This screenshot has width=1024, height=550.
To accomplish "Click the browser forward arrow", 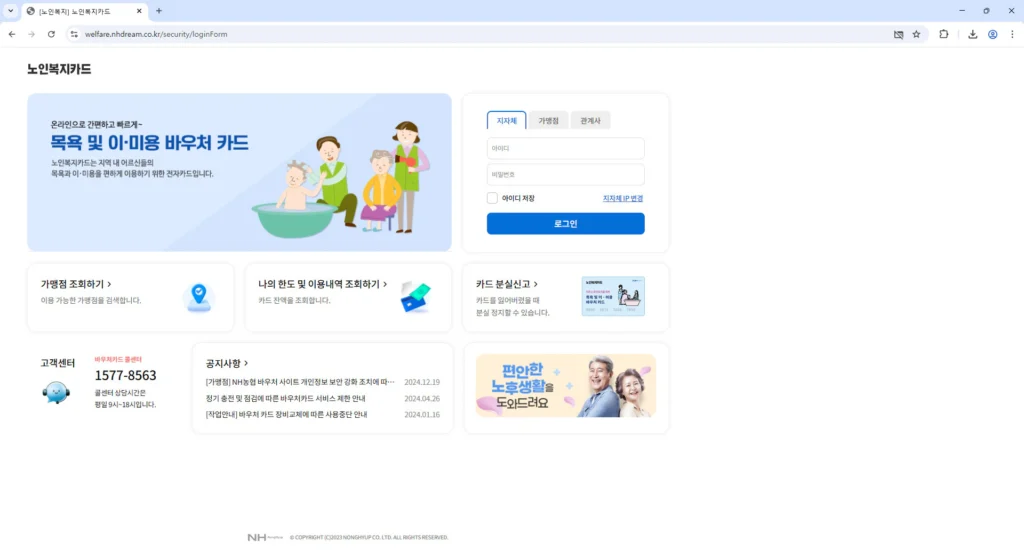I will click(31, 34).
